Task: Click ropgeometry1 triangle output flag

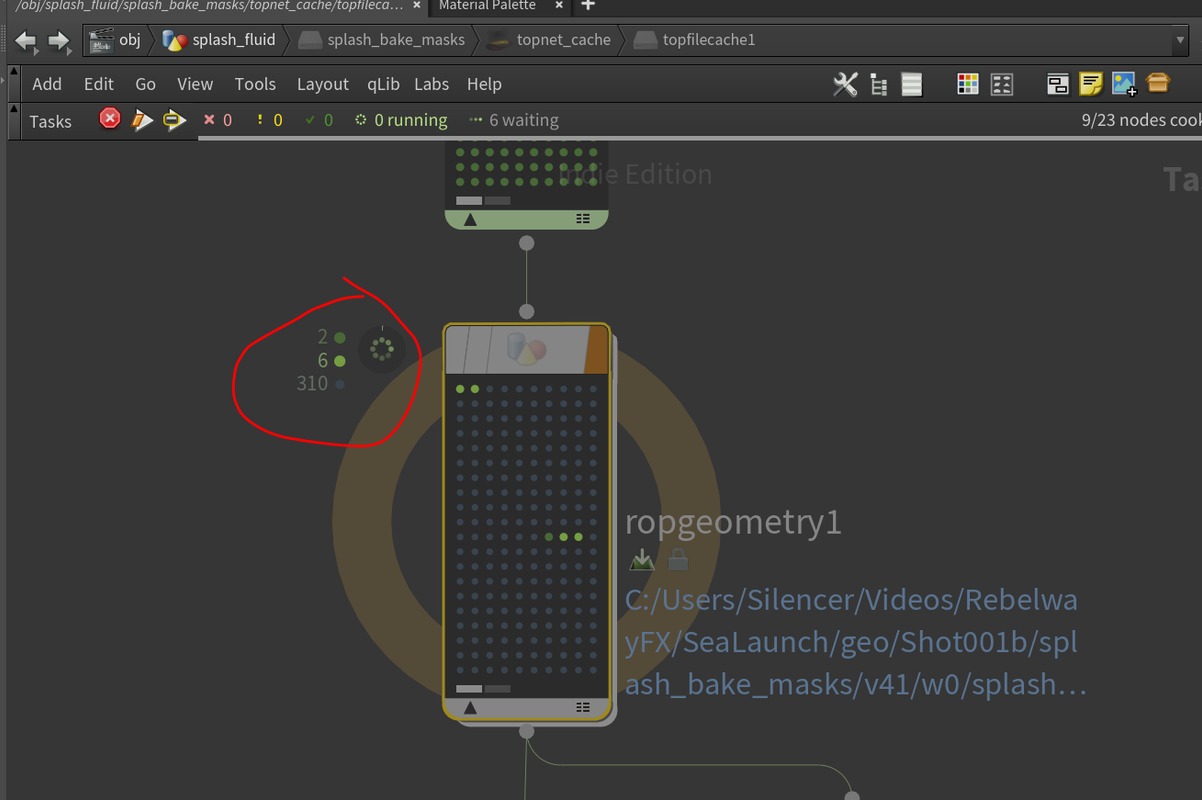Action: point(470,708)
